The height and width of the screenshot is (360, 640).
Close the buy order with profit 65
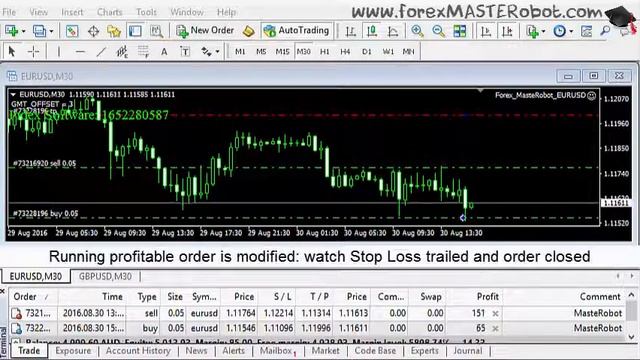pyautogui.click(x=495, y=328)
